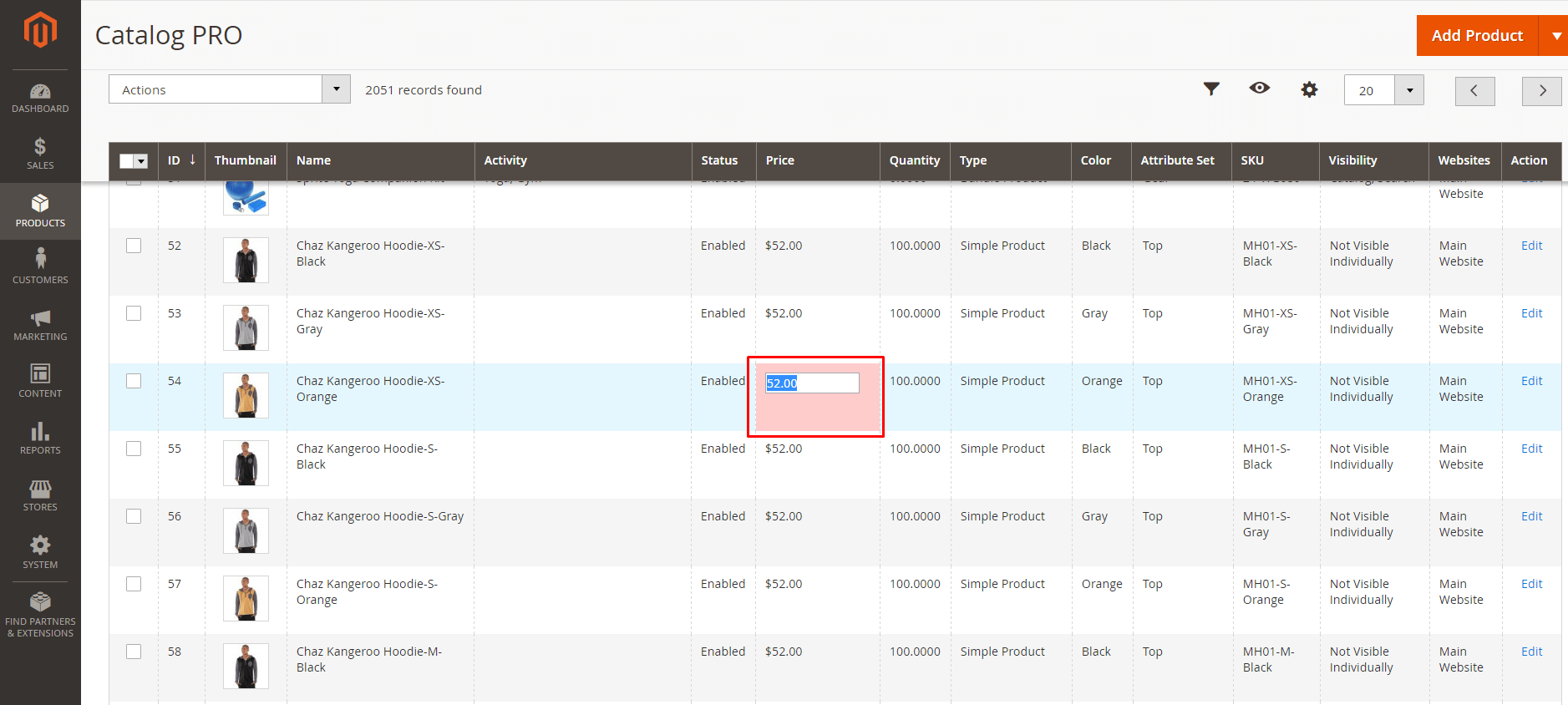Image resolution: width=1568 pixels, height=705 pixels.
Task: Click the Magento logo
Action: tap(40, 31)
